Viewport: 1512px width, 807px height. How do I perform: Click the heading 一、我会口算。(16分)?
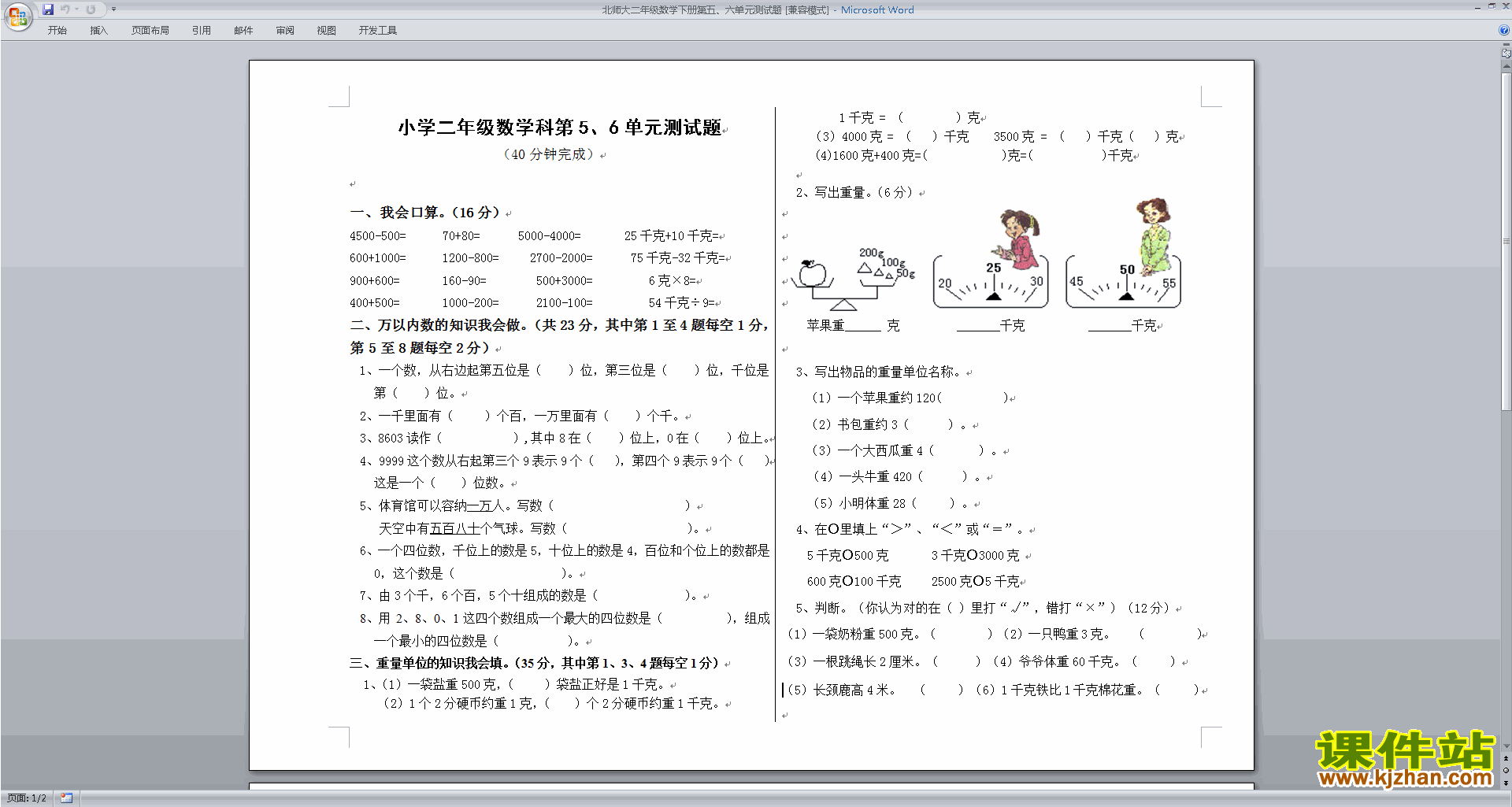coord(425,213)
